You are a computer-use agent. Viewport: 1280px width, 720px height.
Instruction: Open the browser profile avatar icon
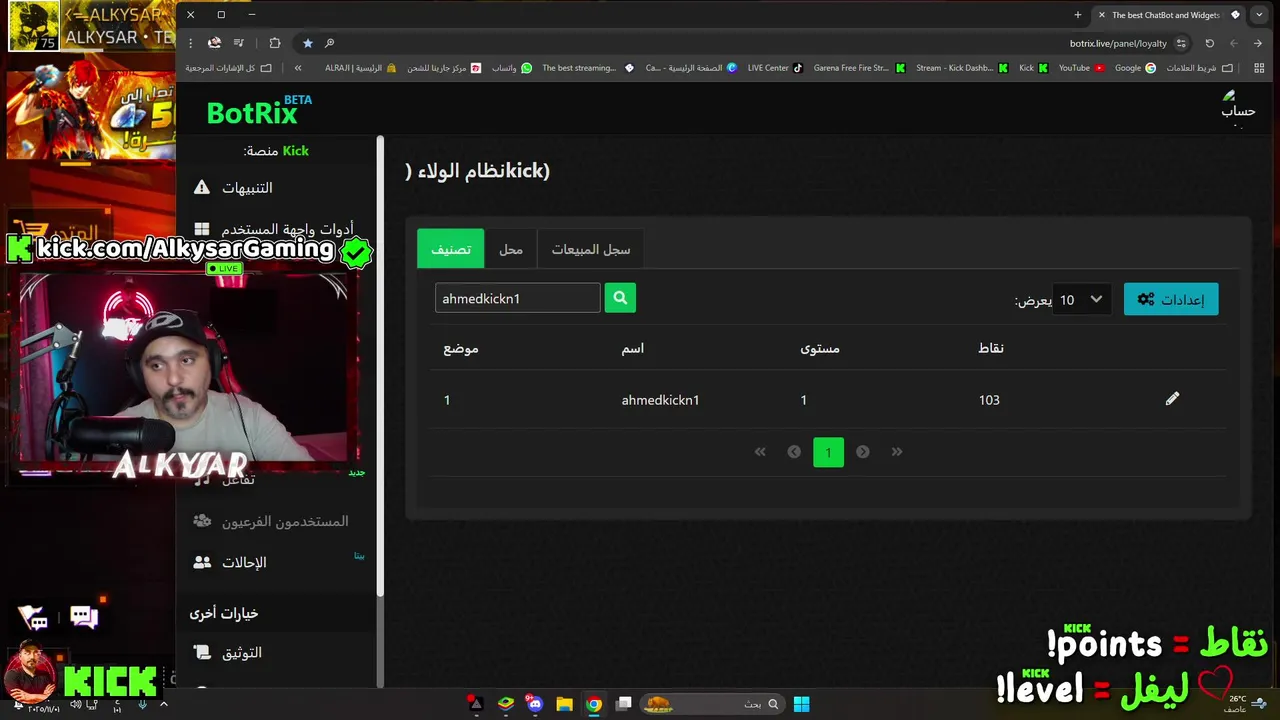[214, 43]
